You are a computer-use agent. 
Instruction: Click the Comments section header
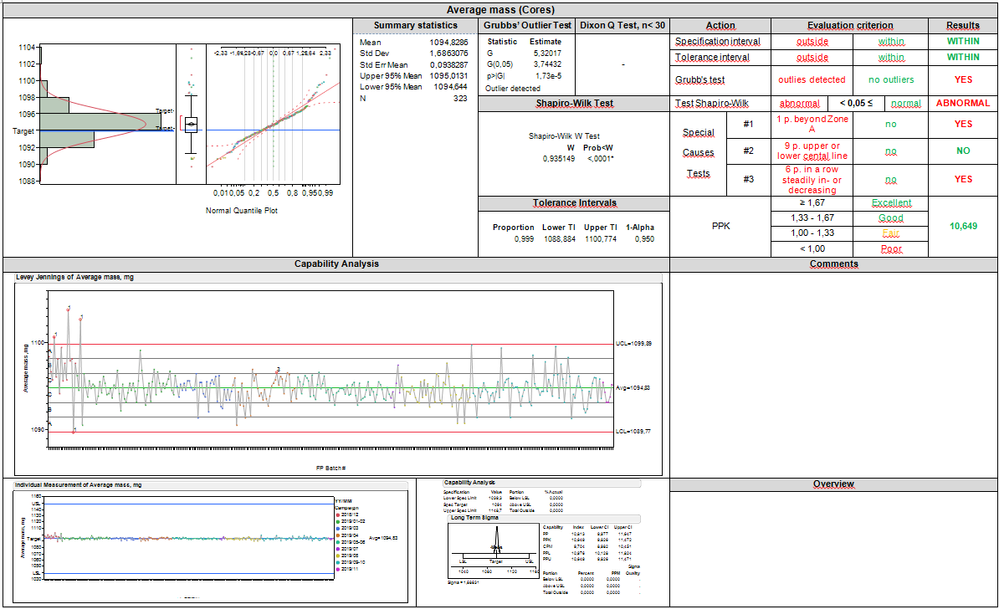tap(833, 264)
